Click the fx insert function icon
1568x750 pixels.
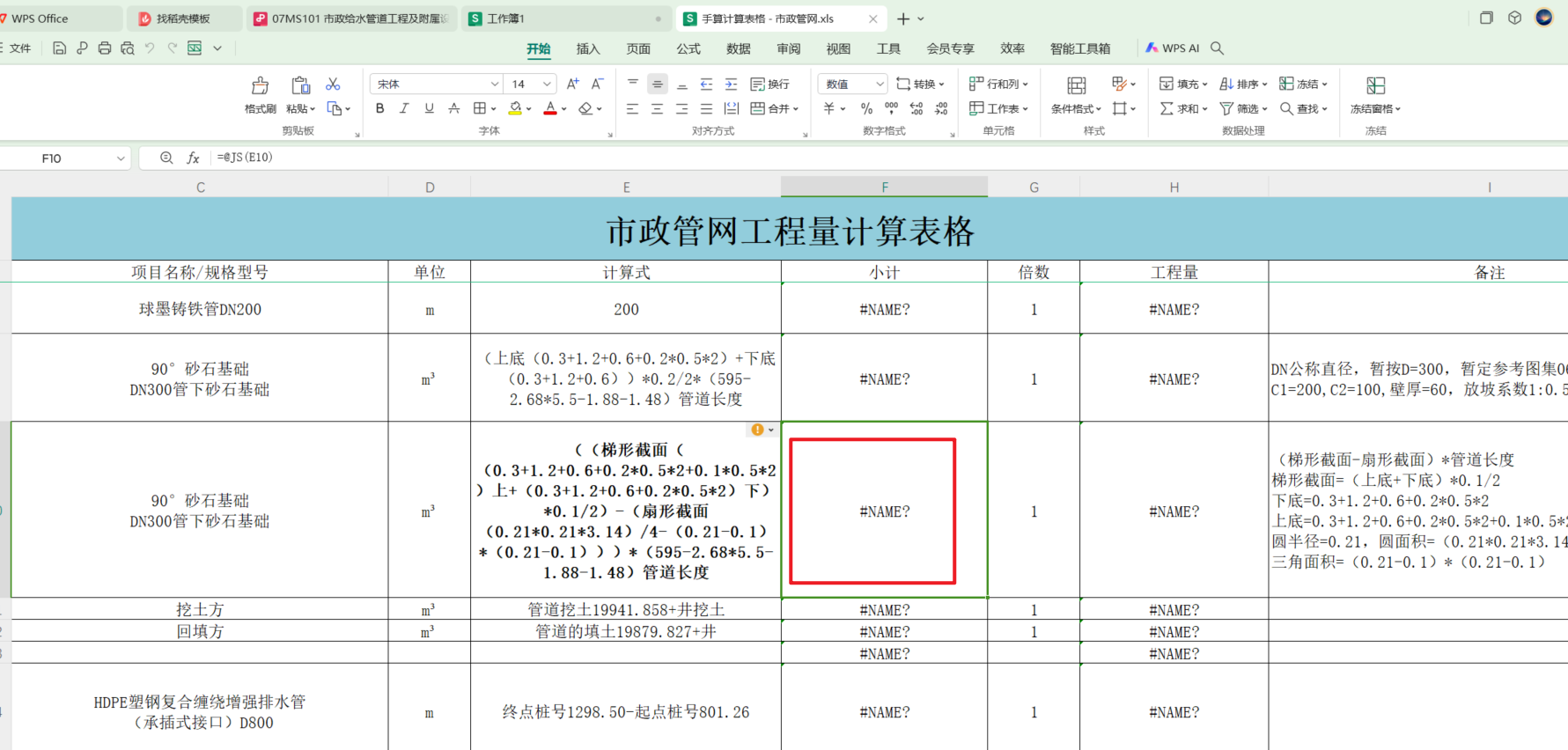tap(193, 158)
